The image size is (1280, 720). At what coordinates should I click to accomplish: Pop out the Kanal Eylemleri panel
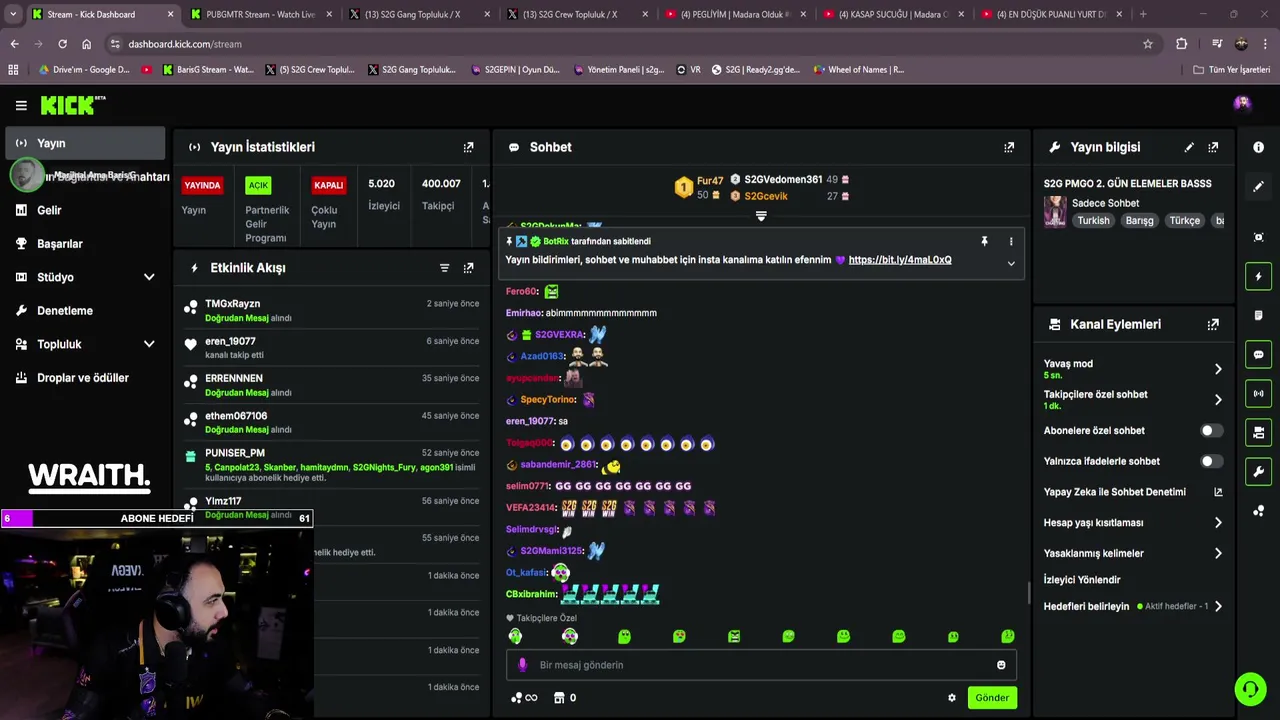pos(1213,325)
